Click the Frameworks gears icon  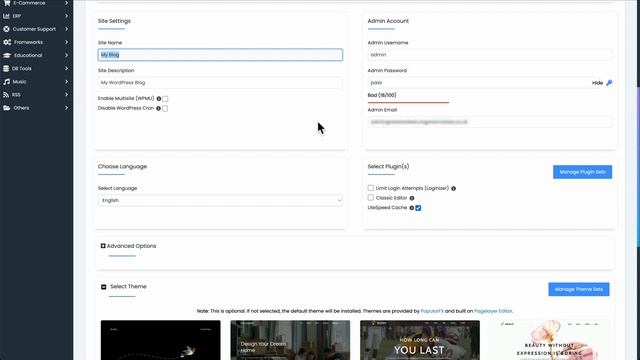[7, 42]
